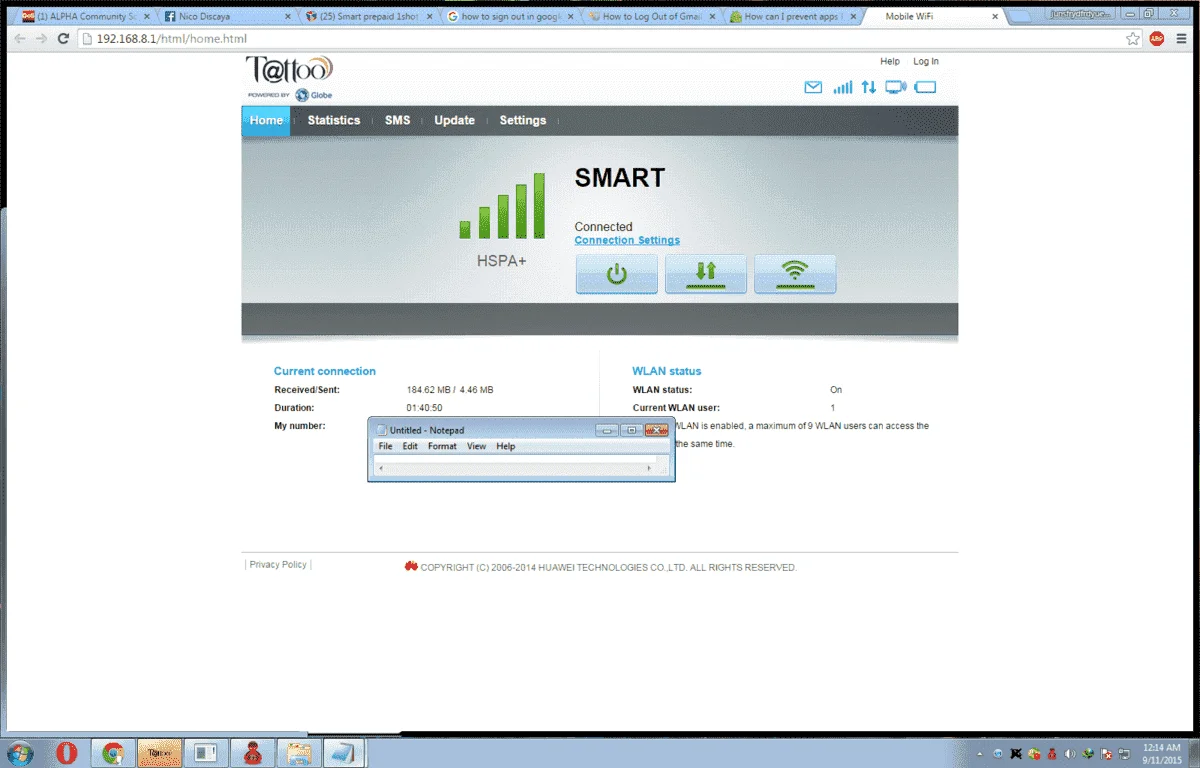Click Help link at top
1200x768 pixels.
click(890, 61)
